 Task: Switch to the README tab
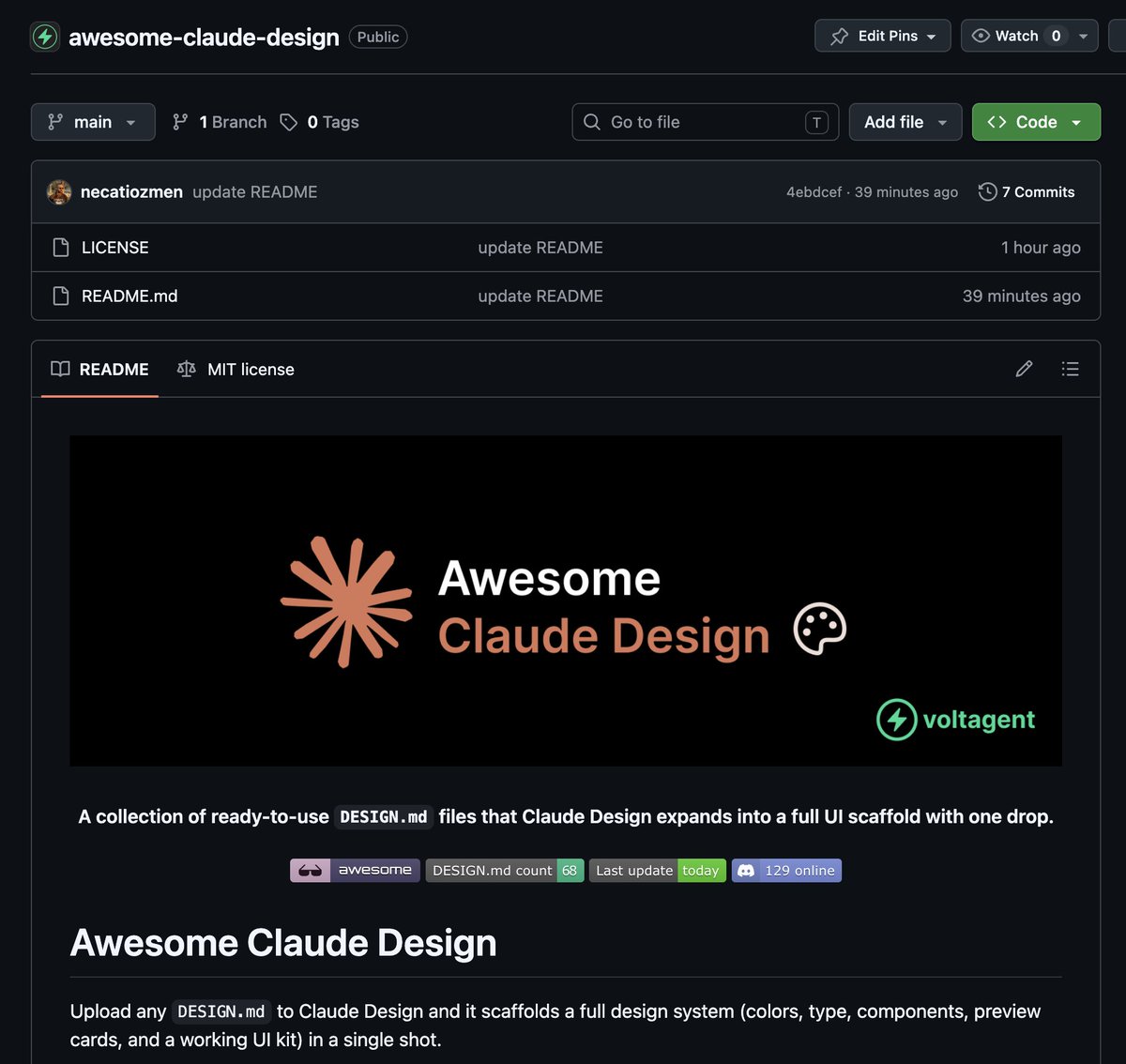coord(99,369)
